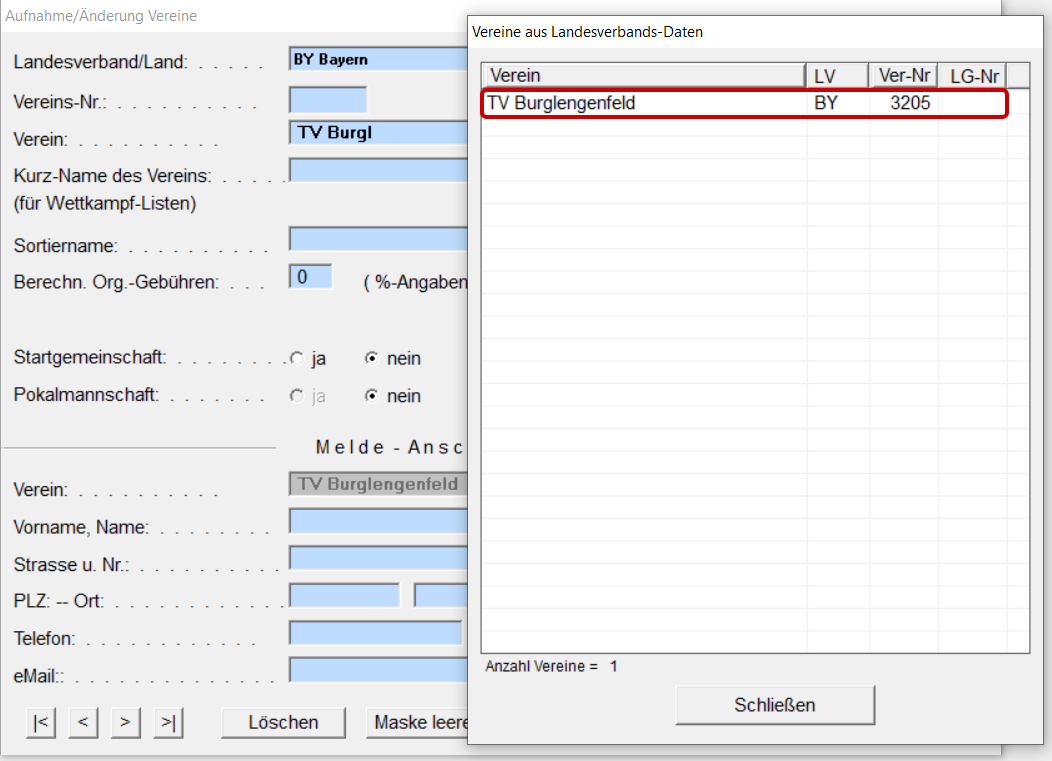Click into the Sortiername field
The image size is (1052, 761).
(378, 239)
